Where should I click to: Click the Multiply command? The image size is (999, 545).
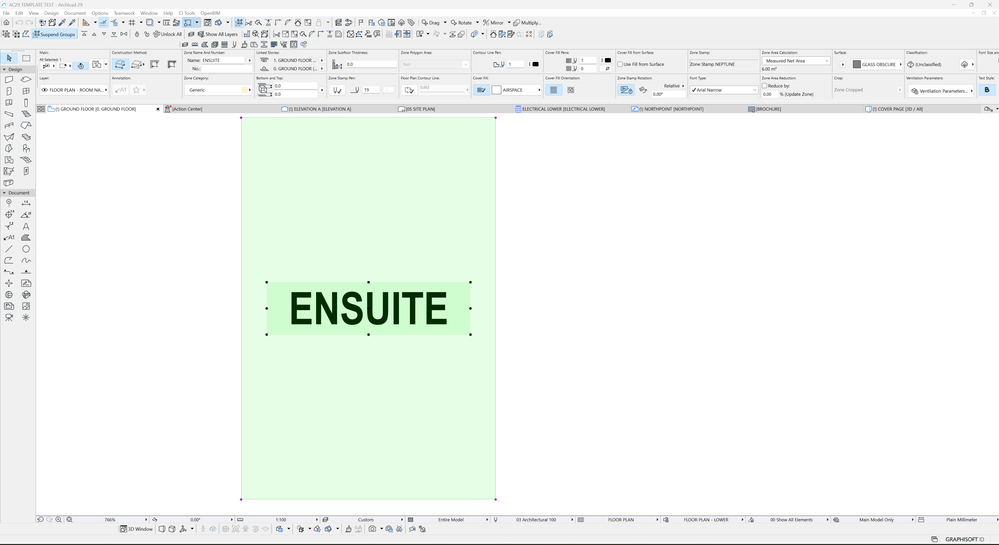527,22
